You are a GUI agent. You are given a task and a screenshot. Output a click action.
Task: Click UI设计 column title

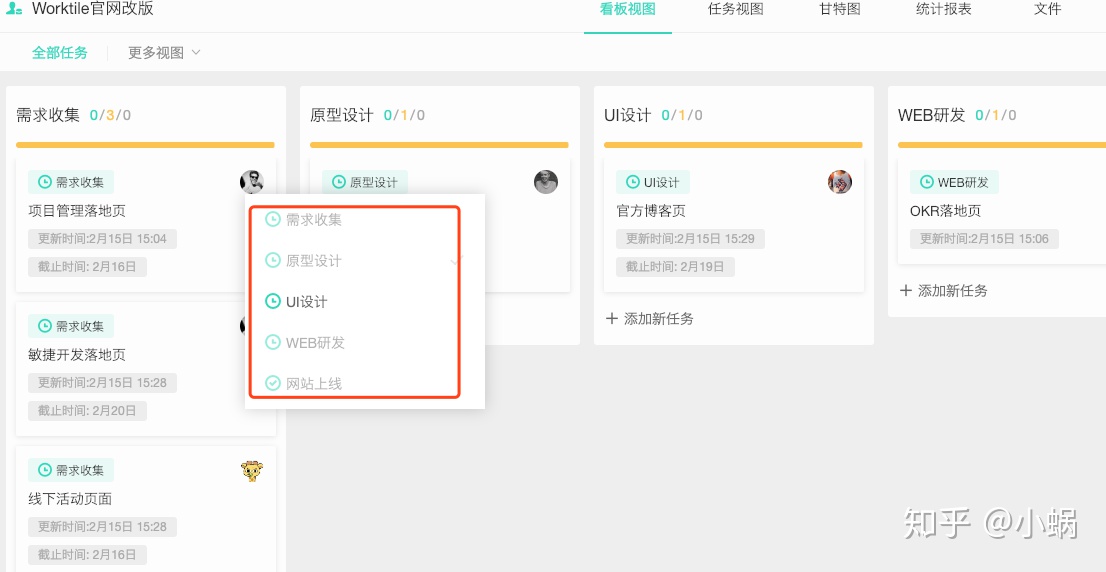(x=628, y=115)
